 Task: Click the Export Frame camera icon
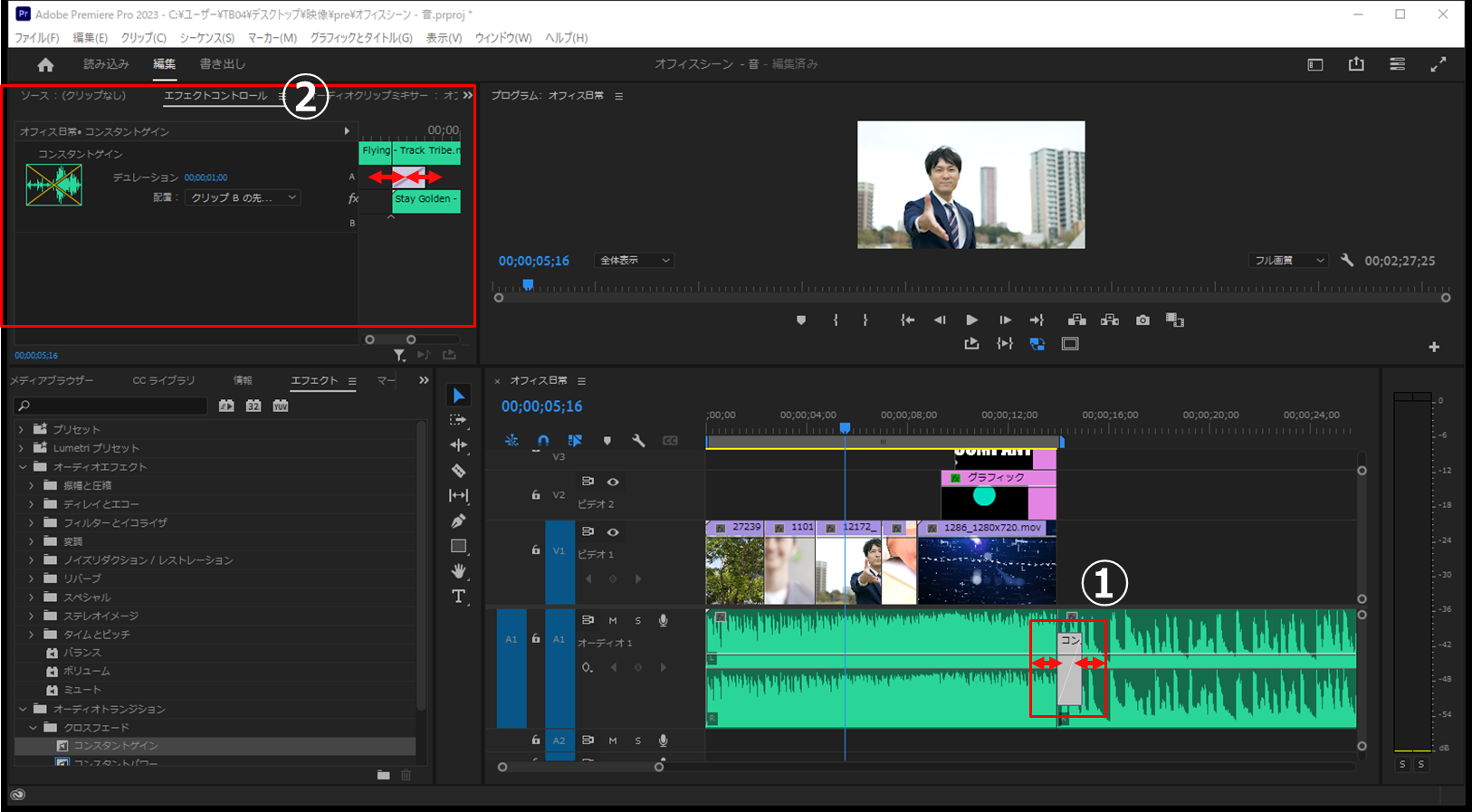tap(1142, 320)
